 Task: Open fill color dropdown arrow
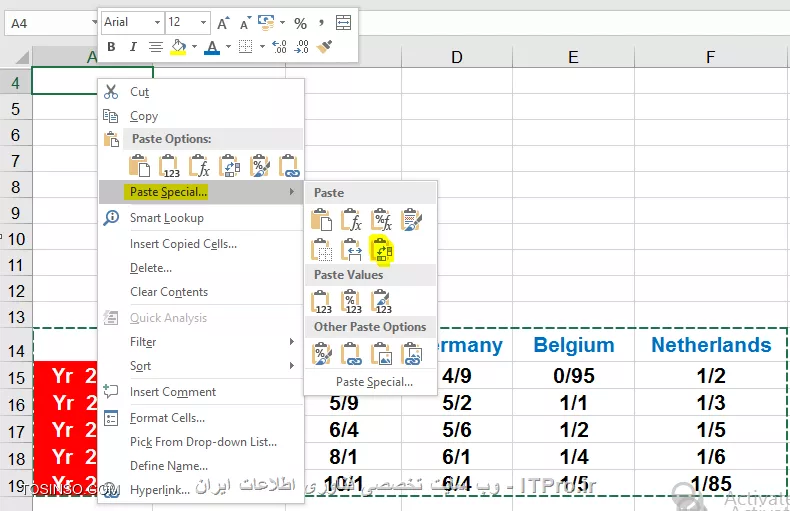point(194,47)
